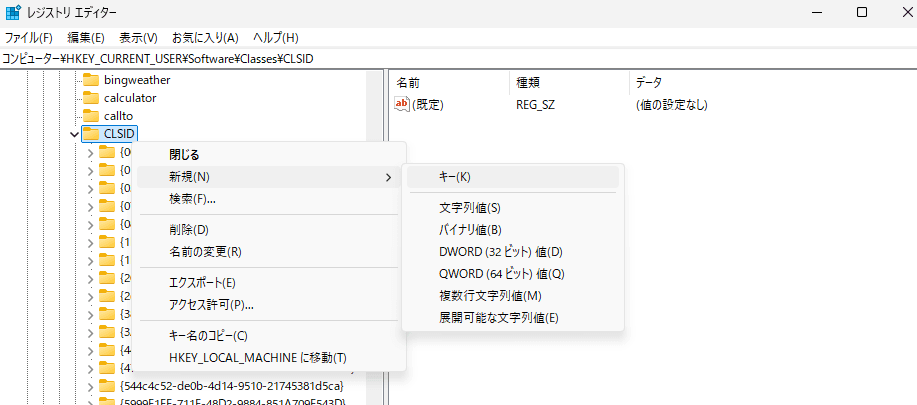Click the folder icon of {544c4c52-de0b-4d14...} key
The width and height of the screenshot is (917, 405).
[x=107, y=386]
